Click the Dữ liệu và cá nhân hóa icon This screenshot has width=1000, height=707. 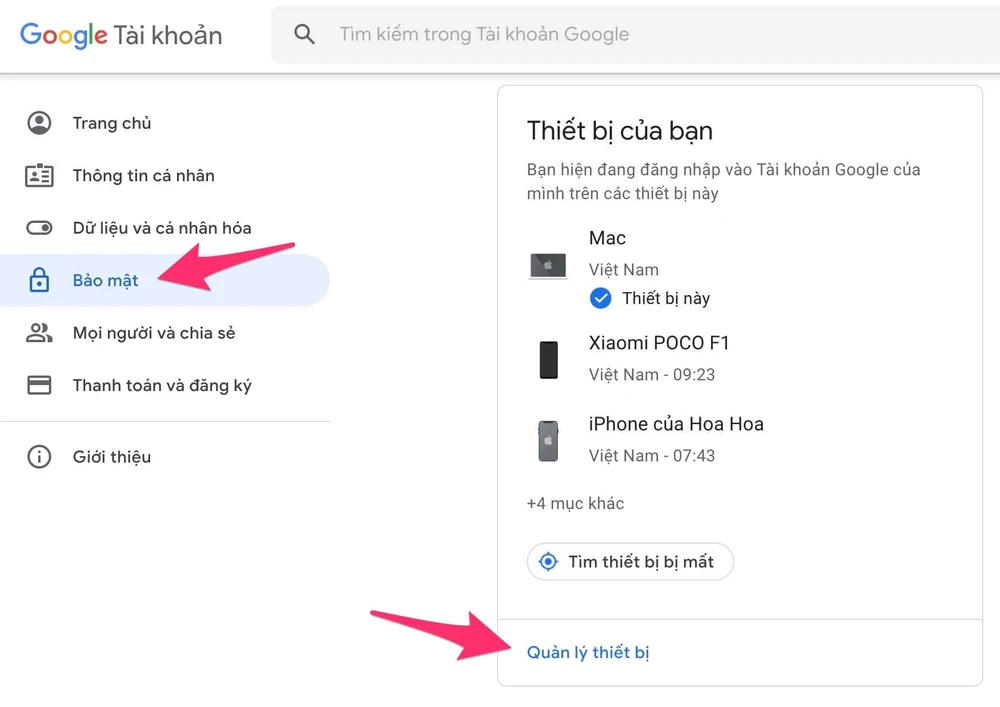click(39, 228)
